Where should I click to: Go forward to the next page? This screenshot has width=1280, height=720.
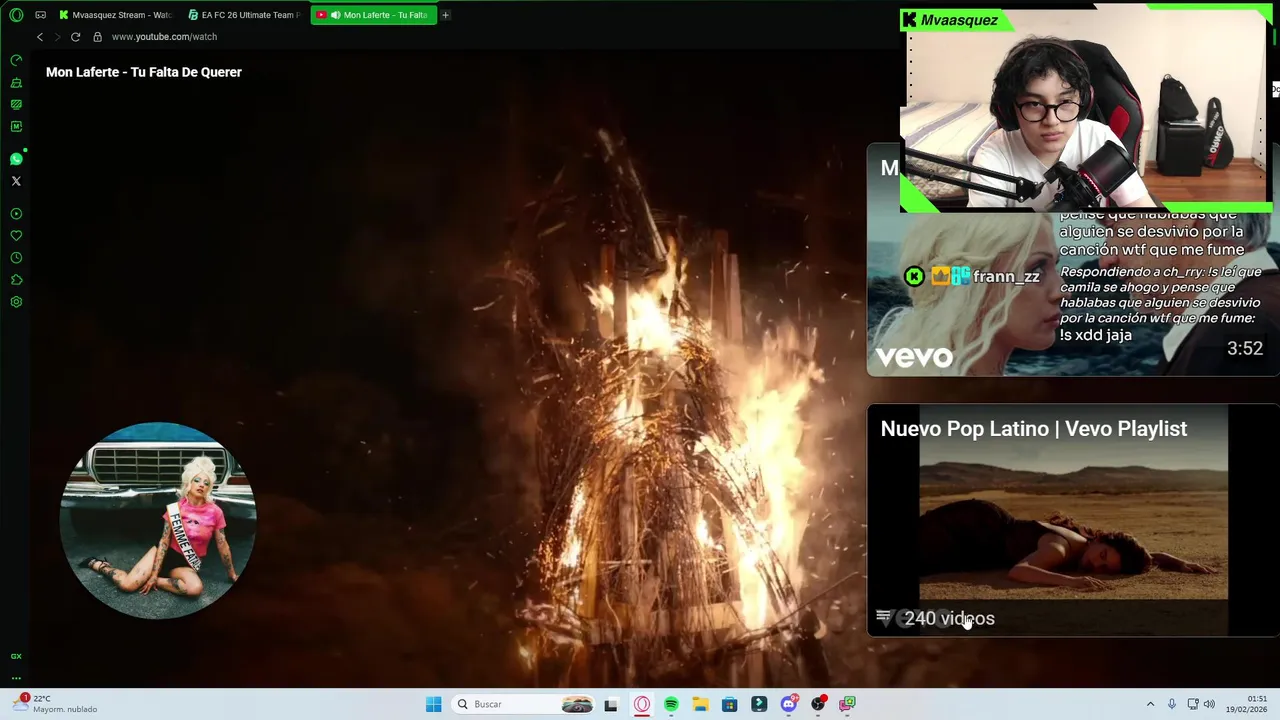point(57,37)
